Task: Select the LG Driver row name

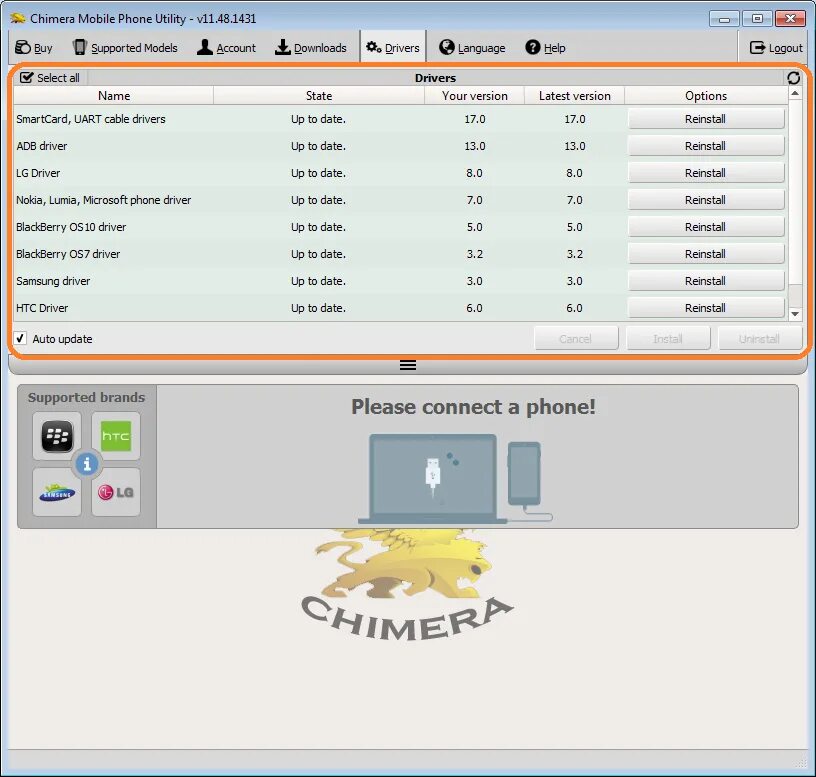Action: click(x=38, y=173)
